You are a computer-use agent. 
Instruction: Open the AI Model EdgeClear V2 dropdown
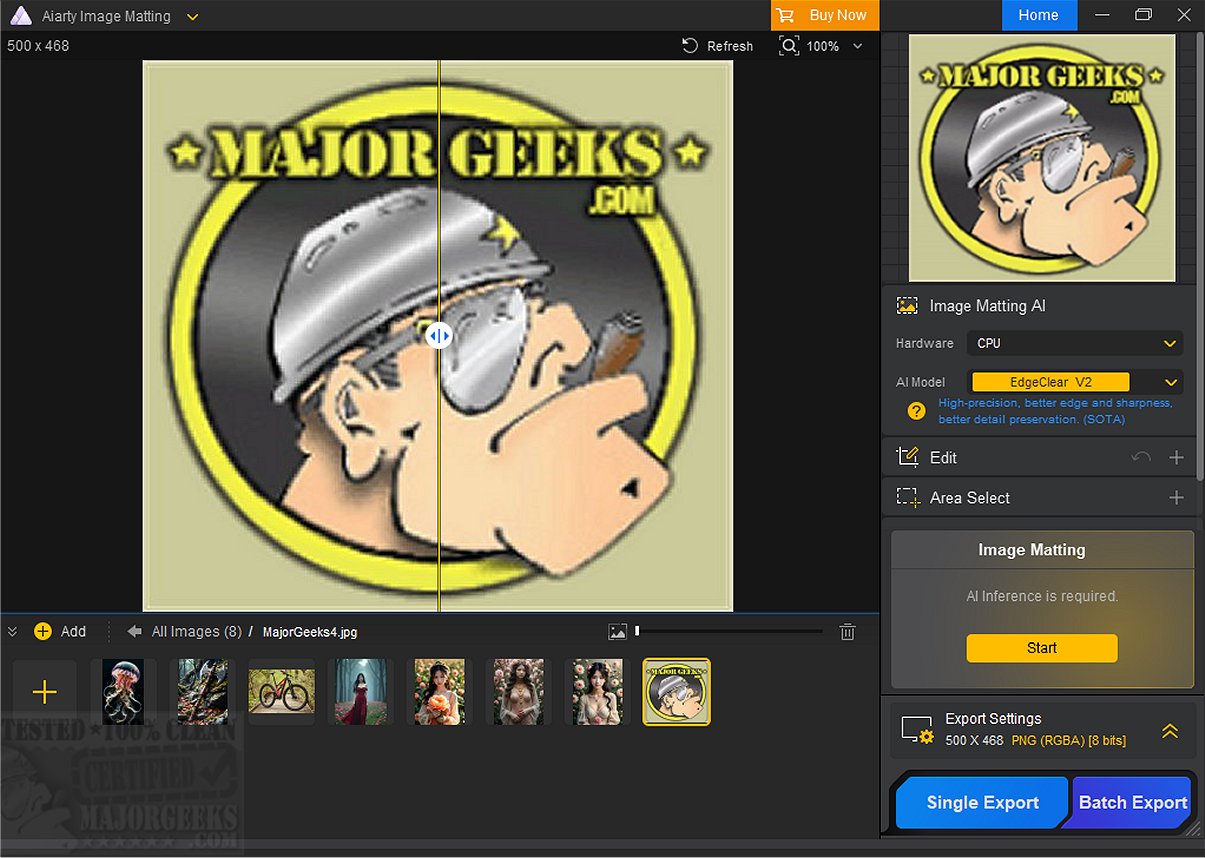point(1075,382)
